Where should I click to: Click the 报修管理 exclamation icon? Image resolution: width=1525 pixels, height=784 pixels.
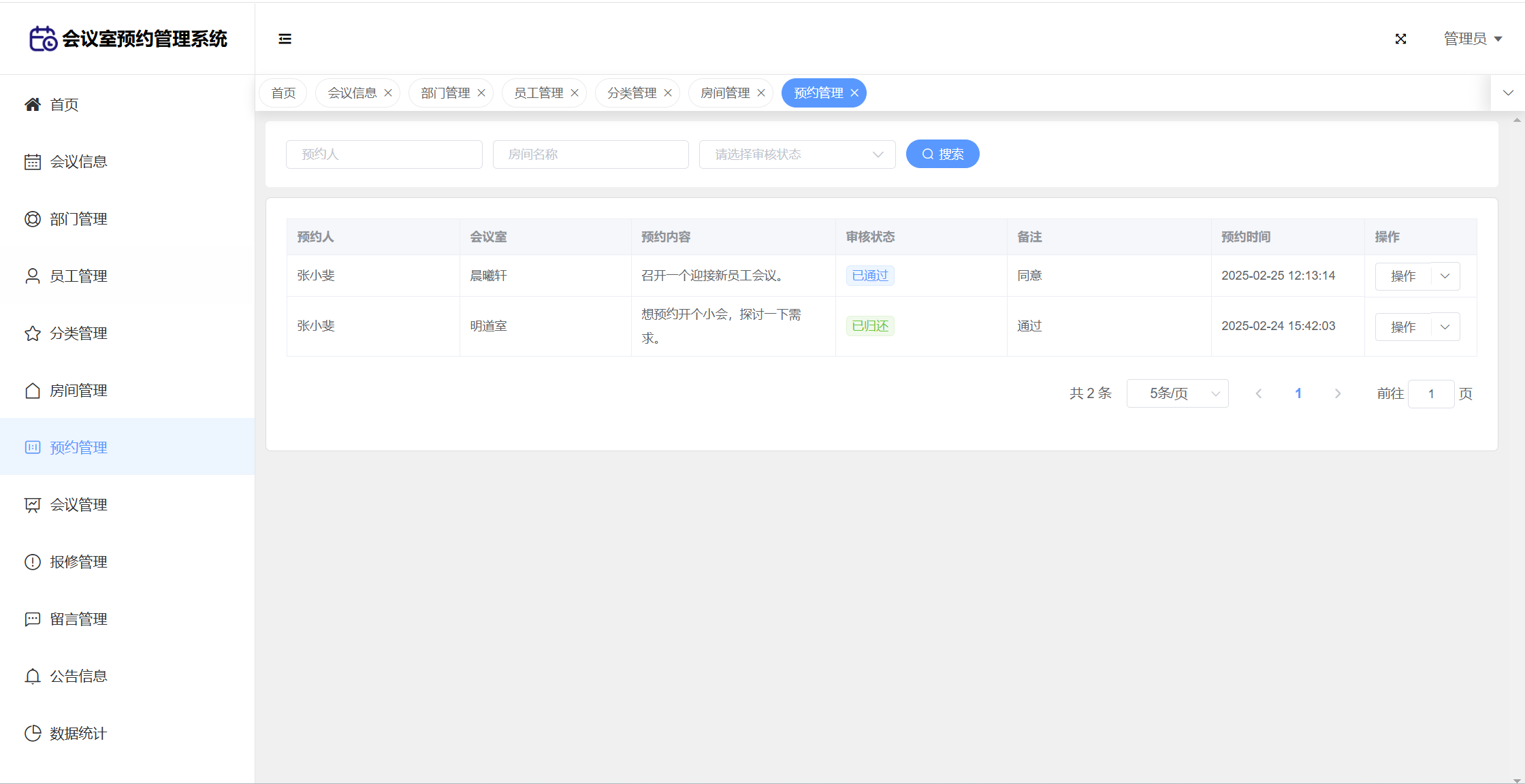33,561
